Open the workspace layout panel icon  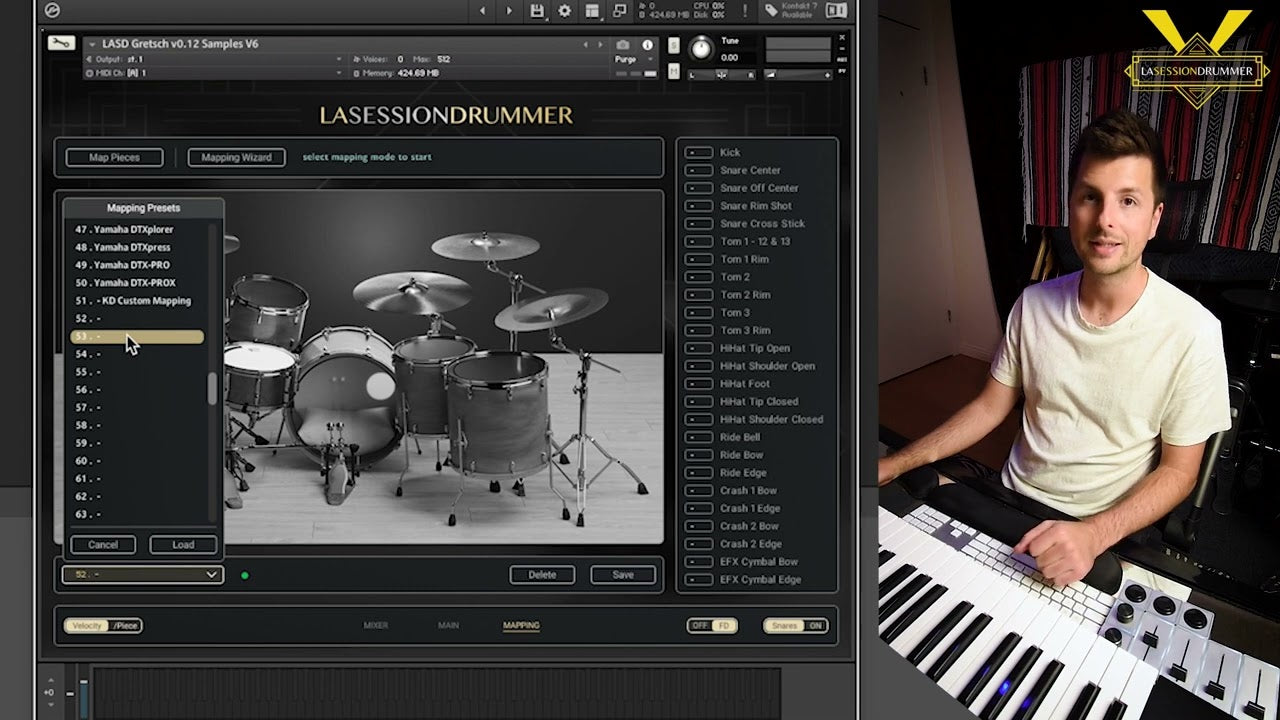[592, 11]
